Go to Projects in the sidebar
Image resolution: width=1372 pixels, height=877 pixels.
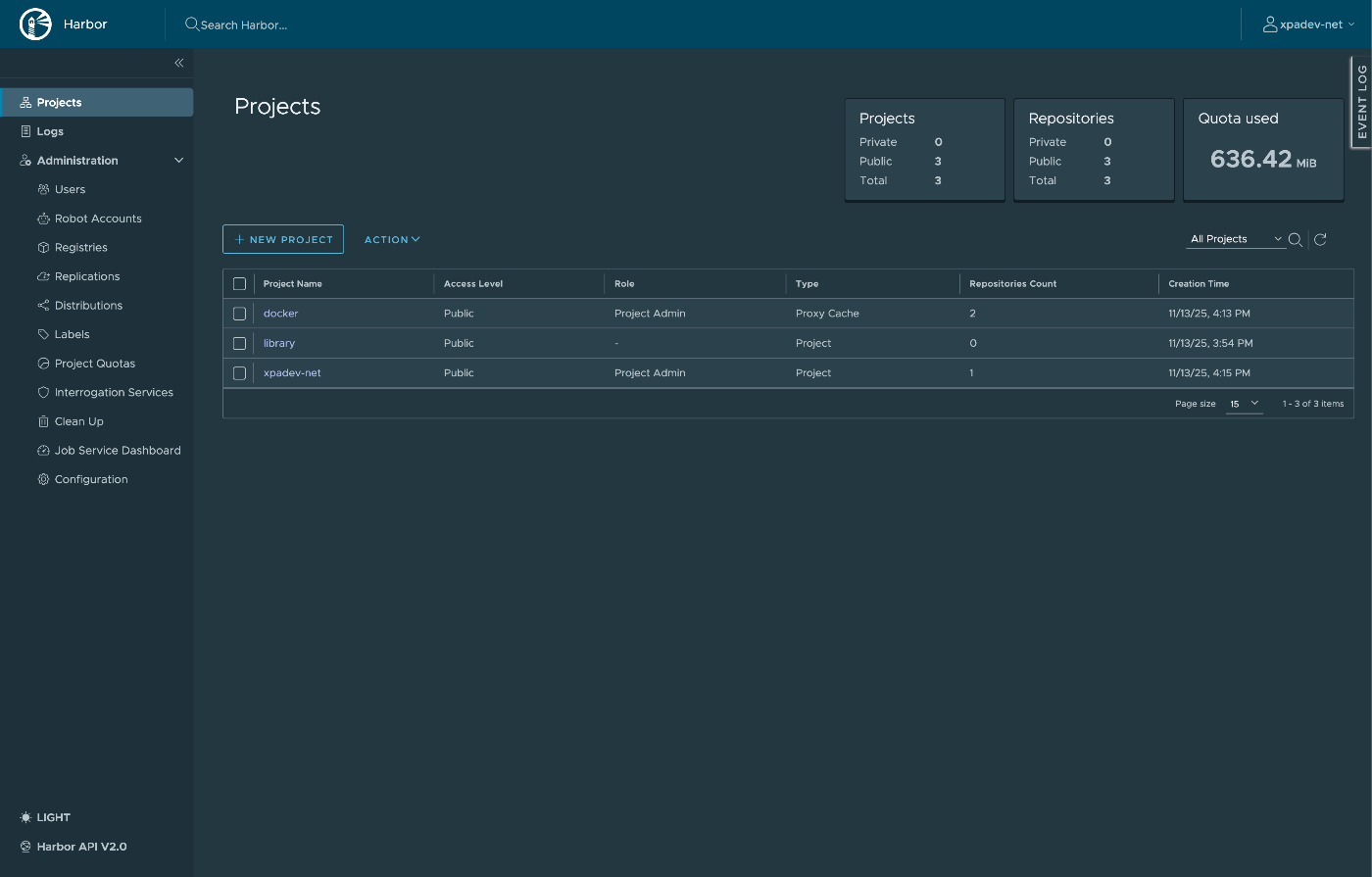[x=97, y=102]
